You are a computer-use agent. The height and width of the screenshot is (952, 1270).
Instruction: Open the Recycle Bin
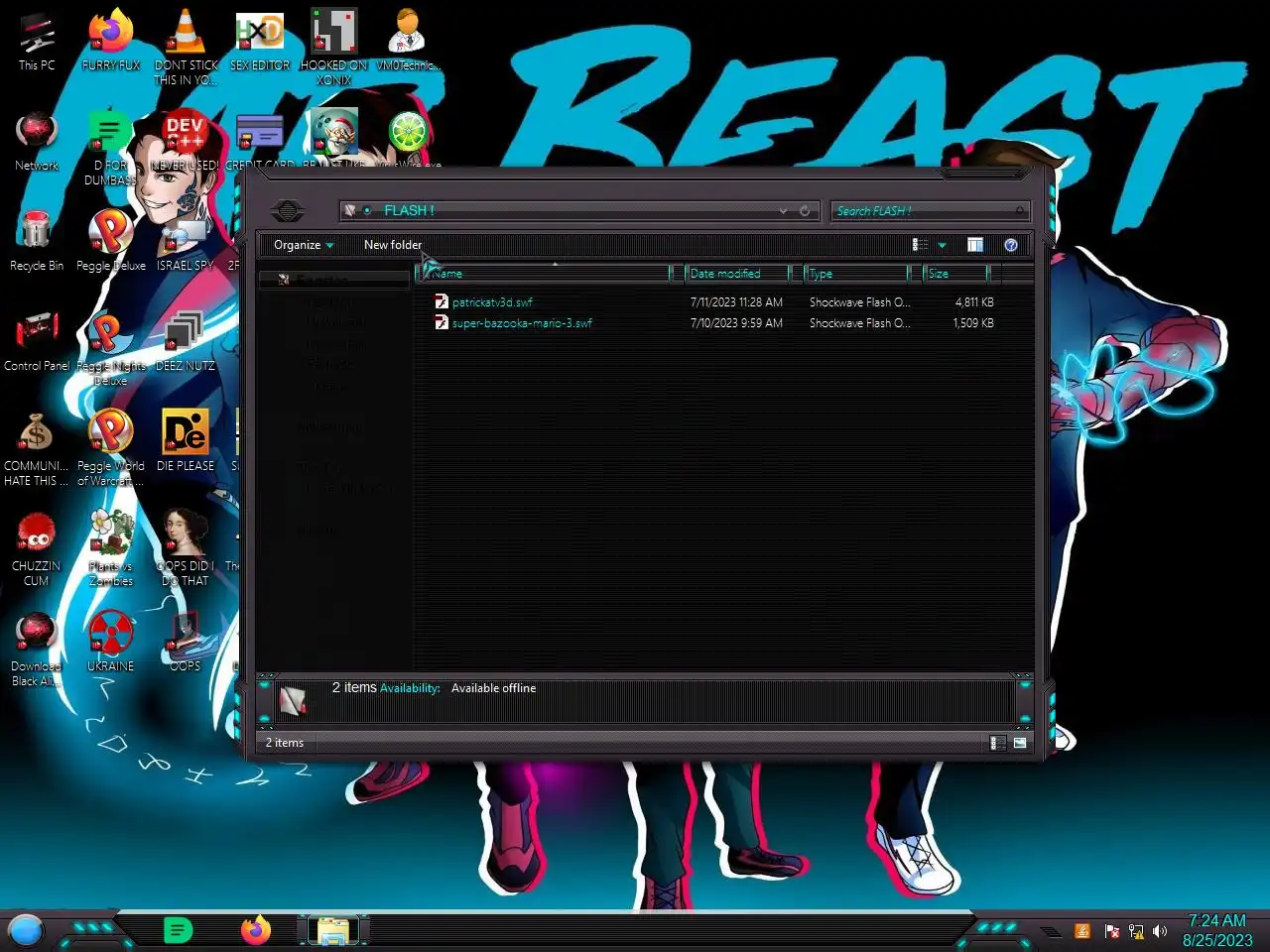point(37,241)
